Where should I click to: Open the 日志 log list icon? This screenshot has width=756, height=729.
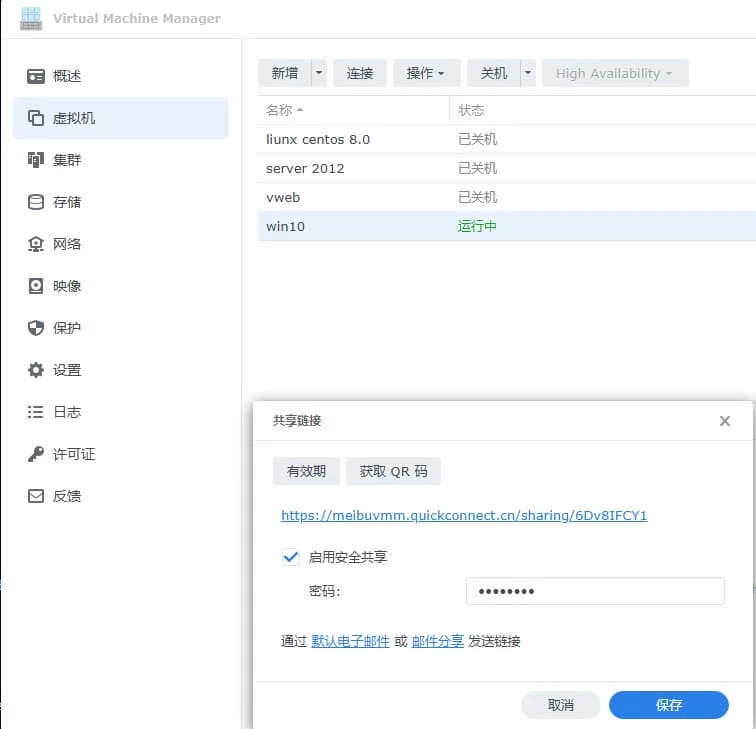[x=36, y=412]
